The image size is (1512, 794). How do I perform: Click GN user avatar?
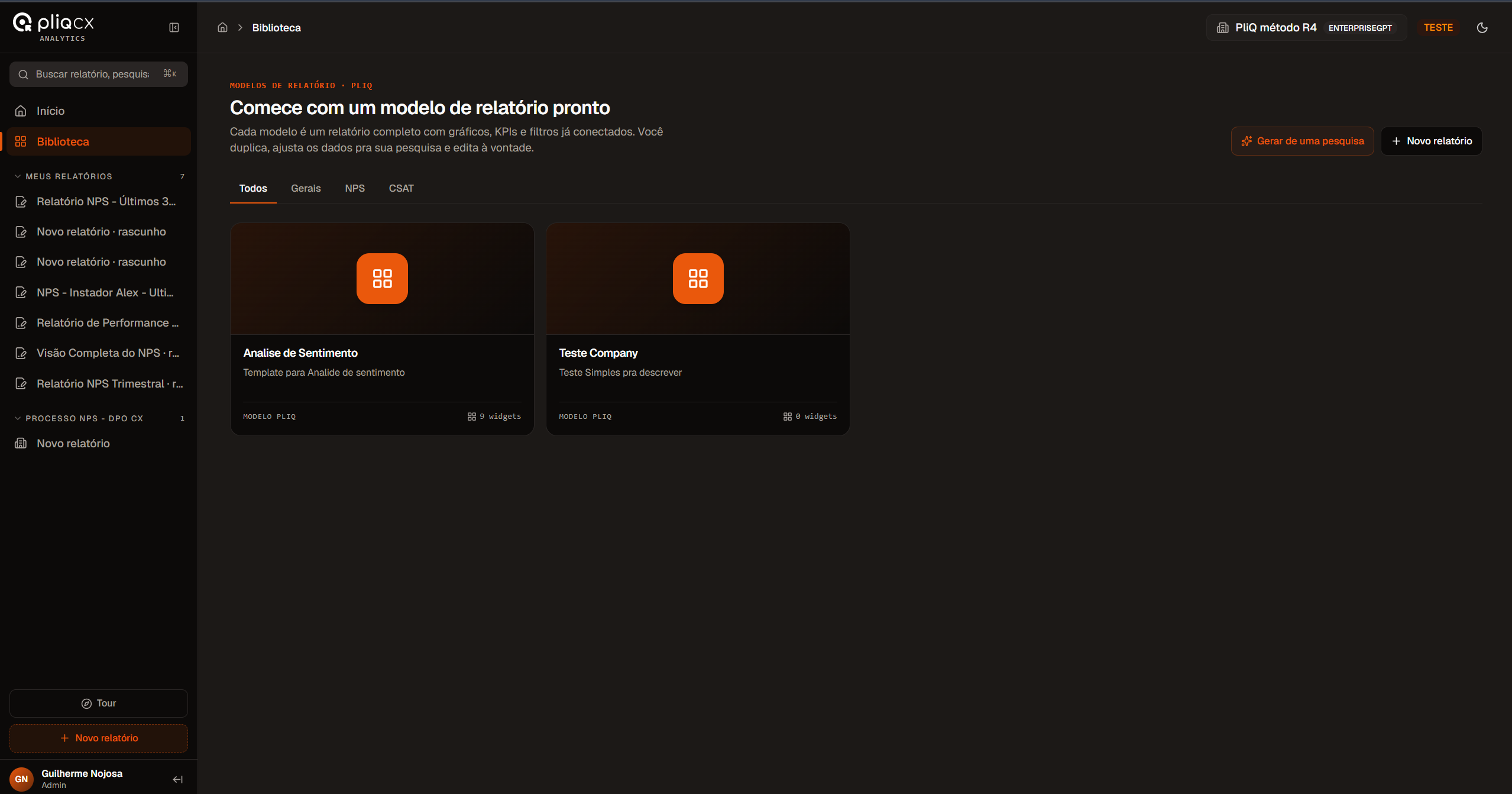click(21, 779)
